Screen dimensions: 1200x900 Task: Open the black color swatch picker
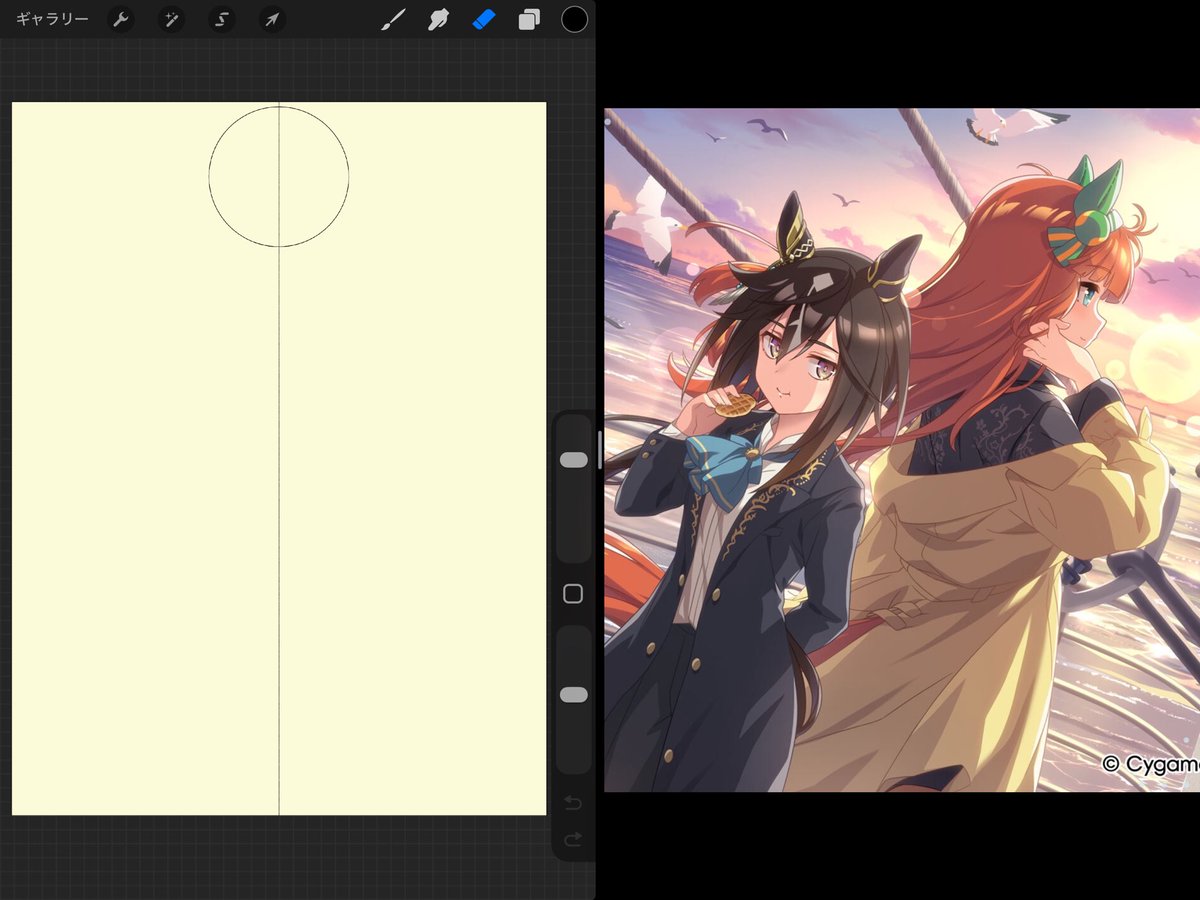pyautogui.click(x=574, y=19)
